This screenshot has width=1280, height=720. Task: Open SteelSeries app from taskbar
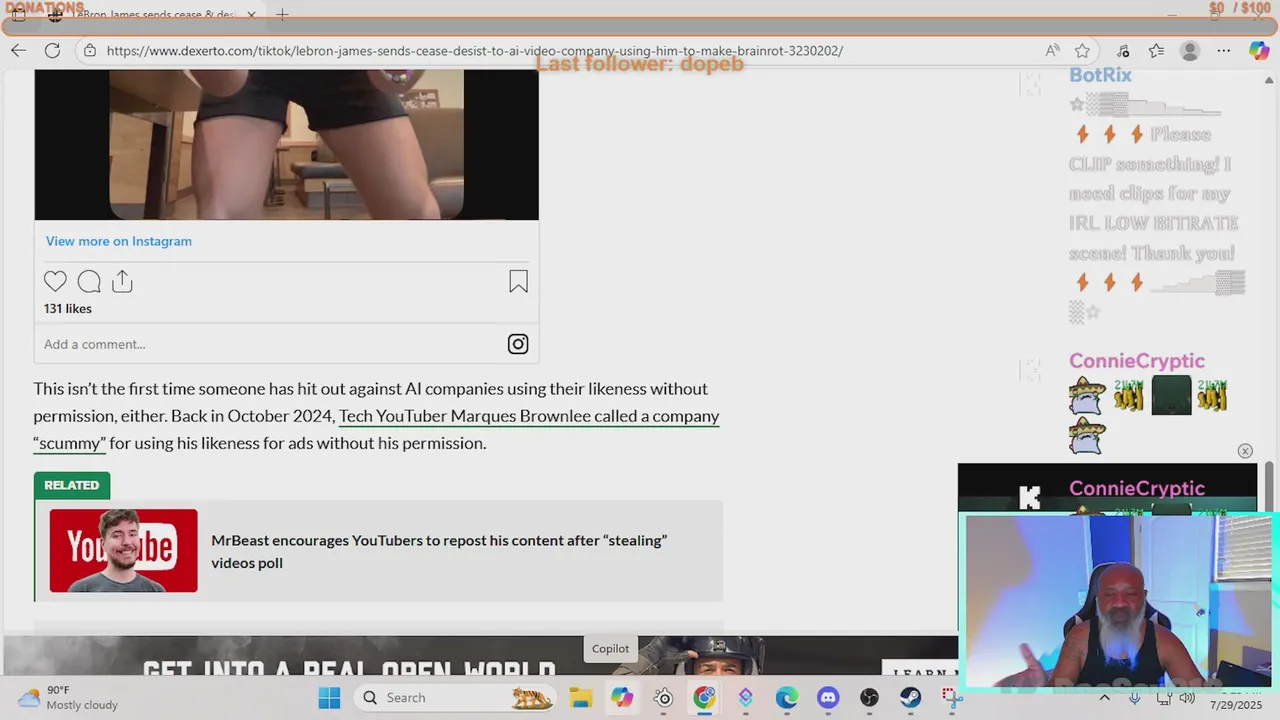tap(663, 698)
